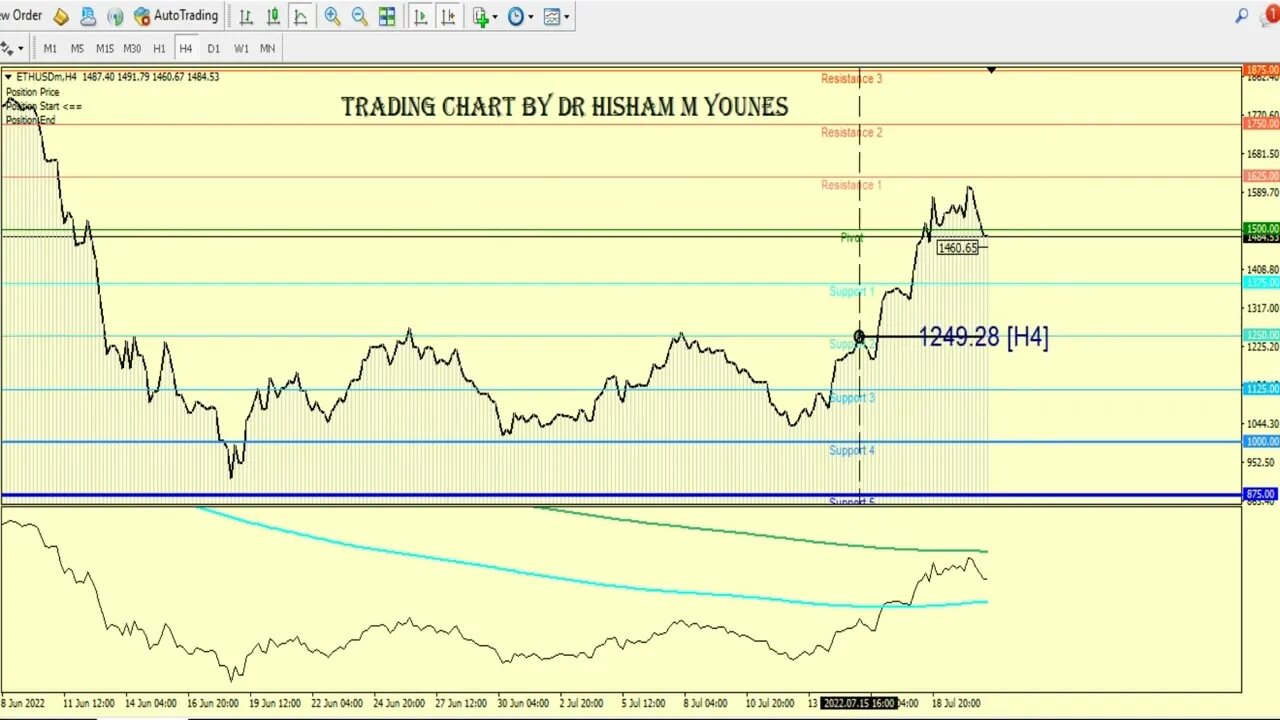The width and height of the screenshot is (1280, 720).
Task: Click the 1249.28 [H4] price label
Action: tap(983, 337)
